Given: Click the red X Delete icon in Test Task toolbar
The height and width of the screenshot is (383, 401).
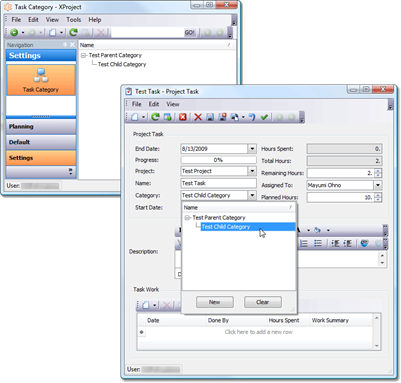Looking at the screenshot, I should 198,117.
